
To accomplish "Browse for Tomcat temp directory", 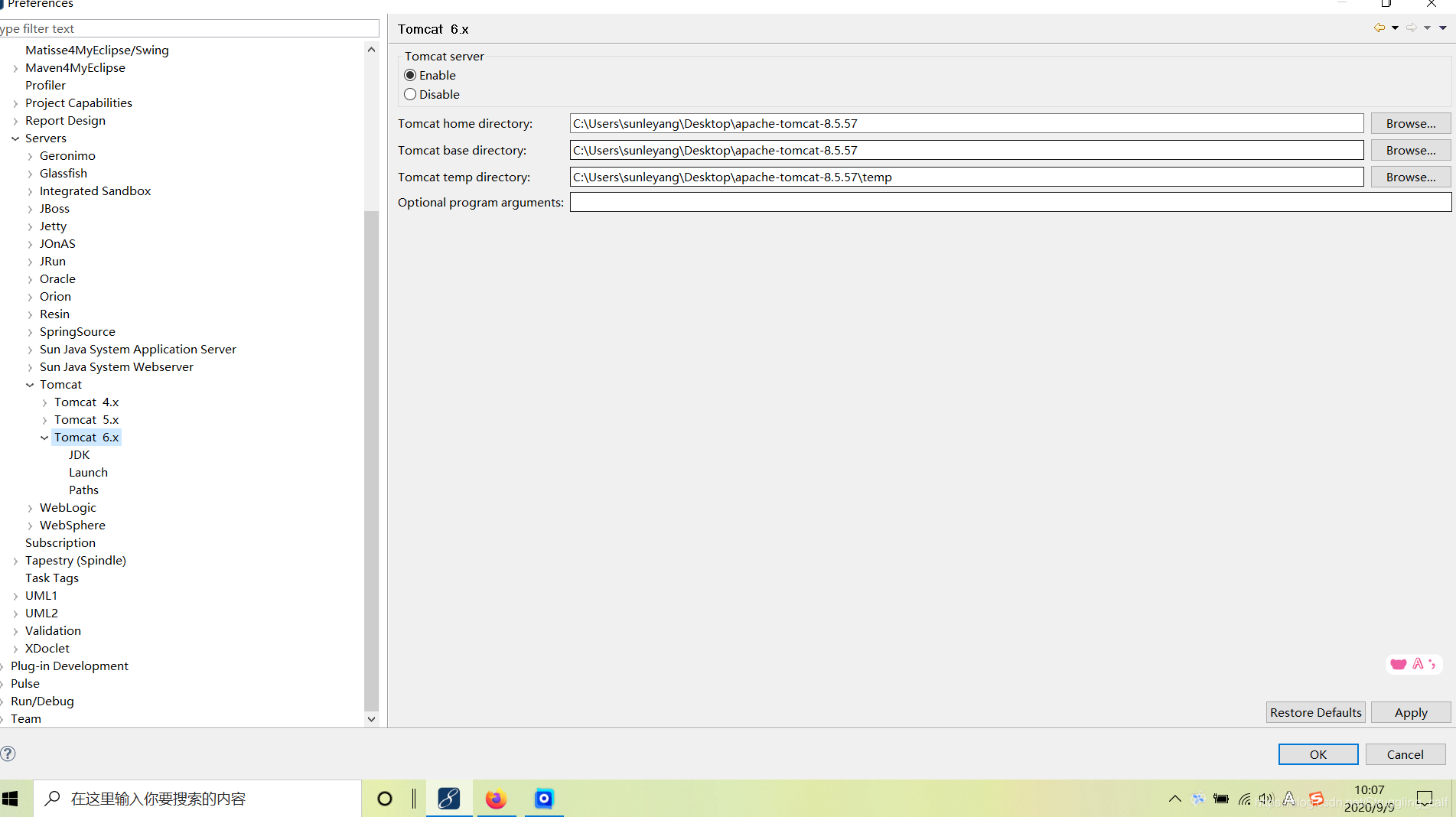I will (1411, 177).
